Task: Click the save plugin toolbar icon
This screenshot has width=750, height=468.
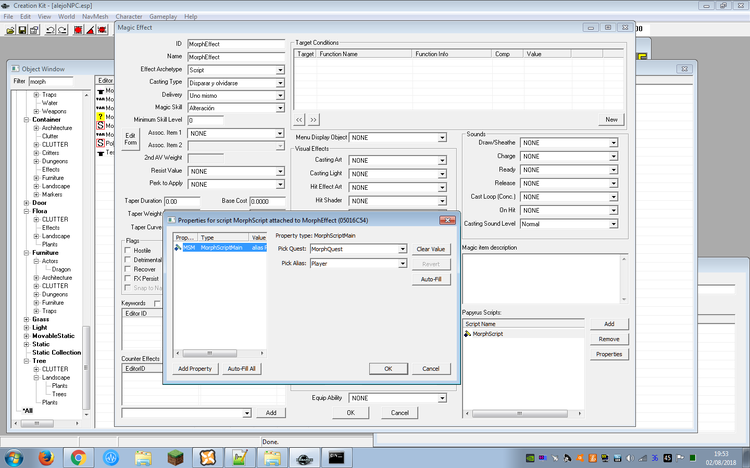Action: 24,31
